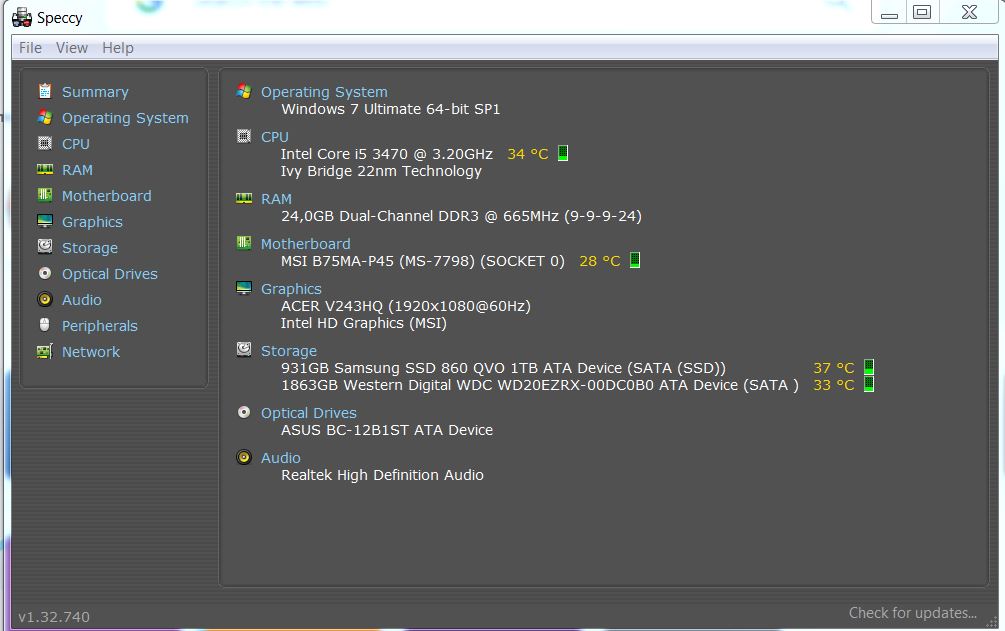Click the Network icon in sidebar
The image size is (1005, 631).
(45, 351)
